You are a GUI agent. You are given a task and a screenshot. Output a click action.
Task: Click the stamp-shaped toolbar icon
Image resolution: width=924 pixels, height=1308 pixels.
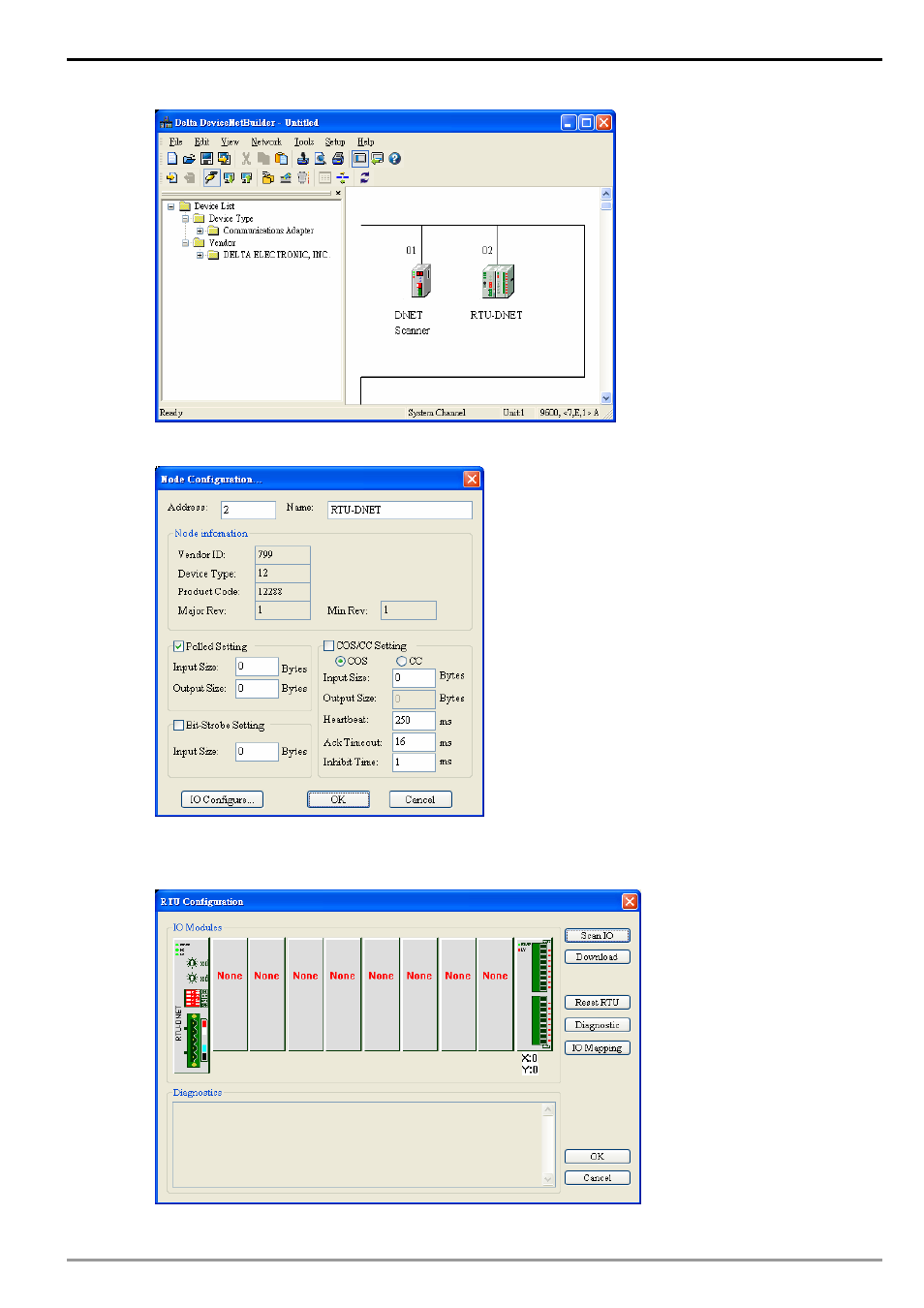pos(303,159)
